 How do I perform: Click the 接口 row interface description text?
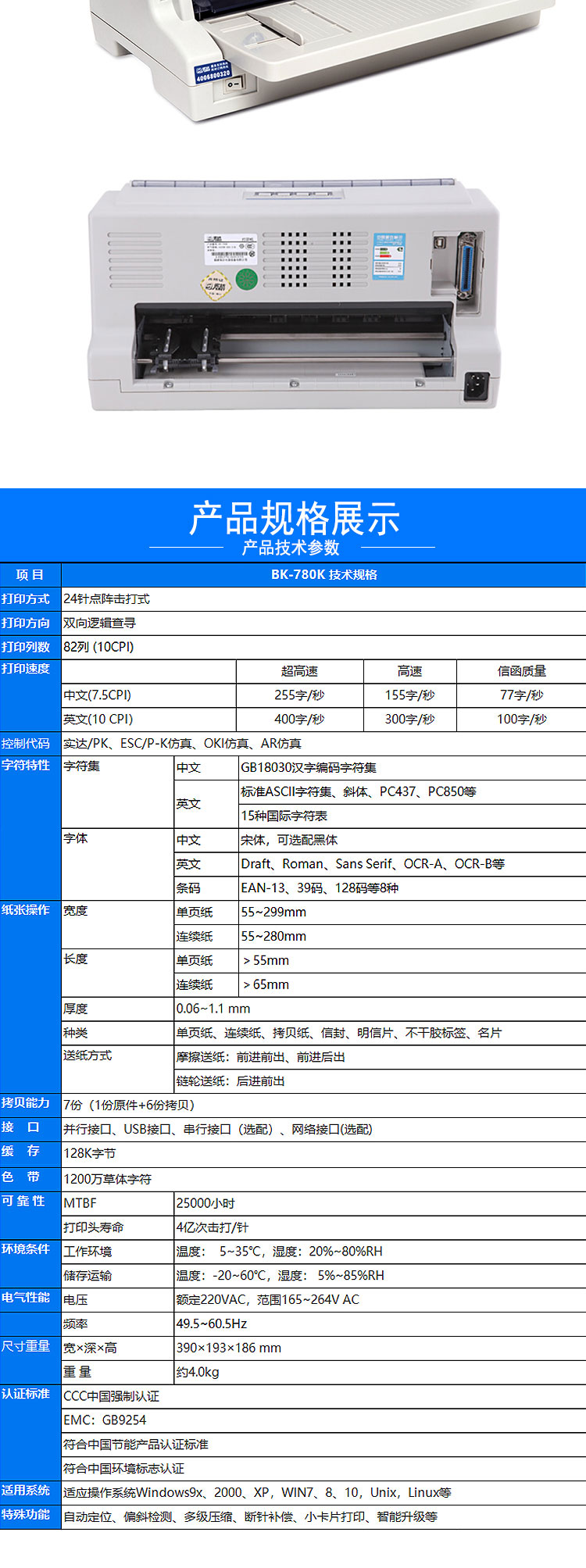pos(218,1129)
